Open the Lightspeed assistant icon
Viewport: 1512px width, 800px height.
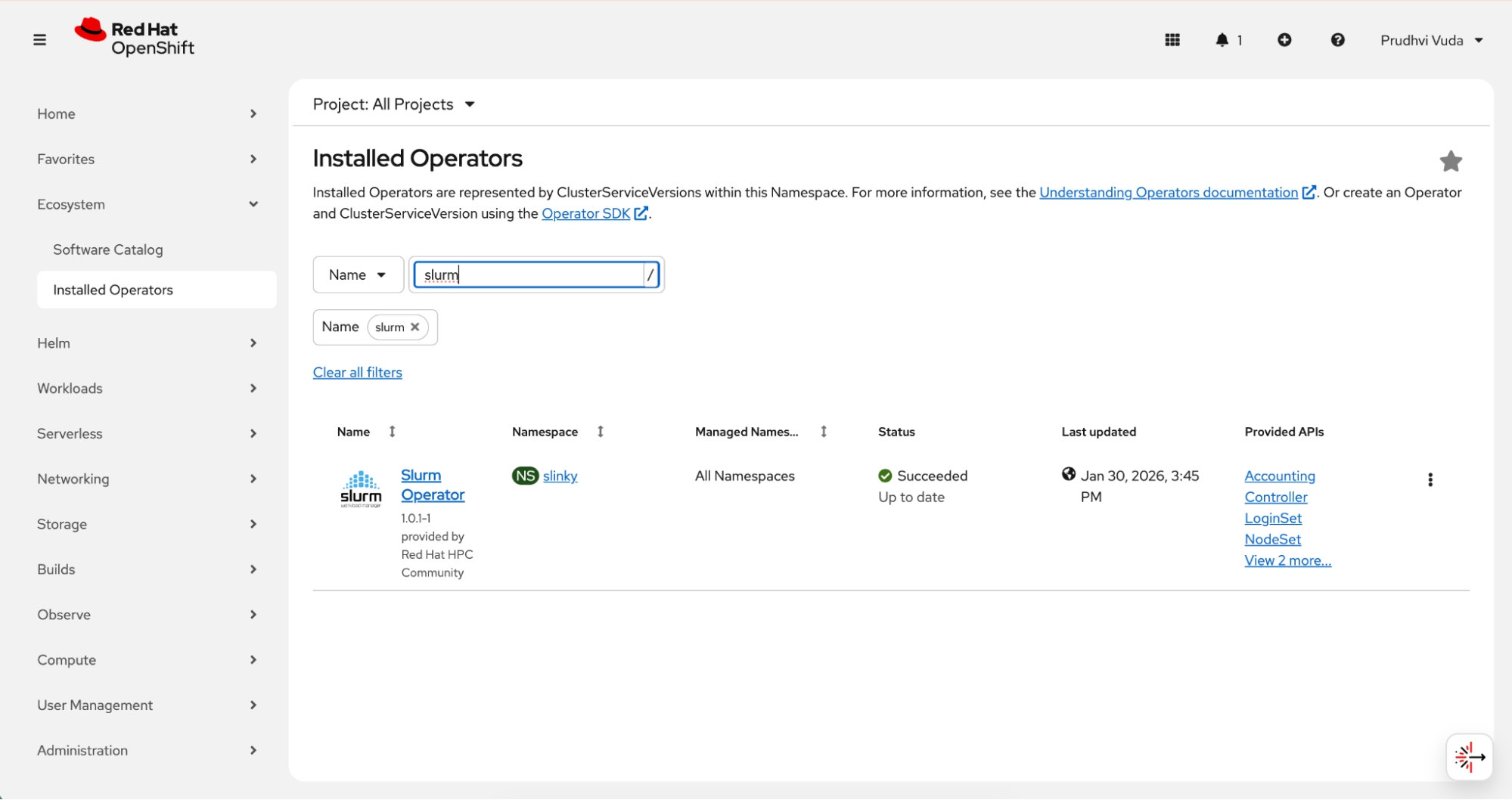(x=1469, y=756)
